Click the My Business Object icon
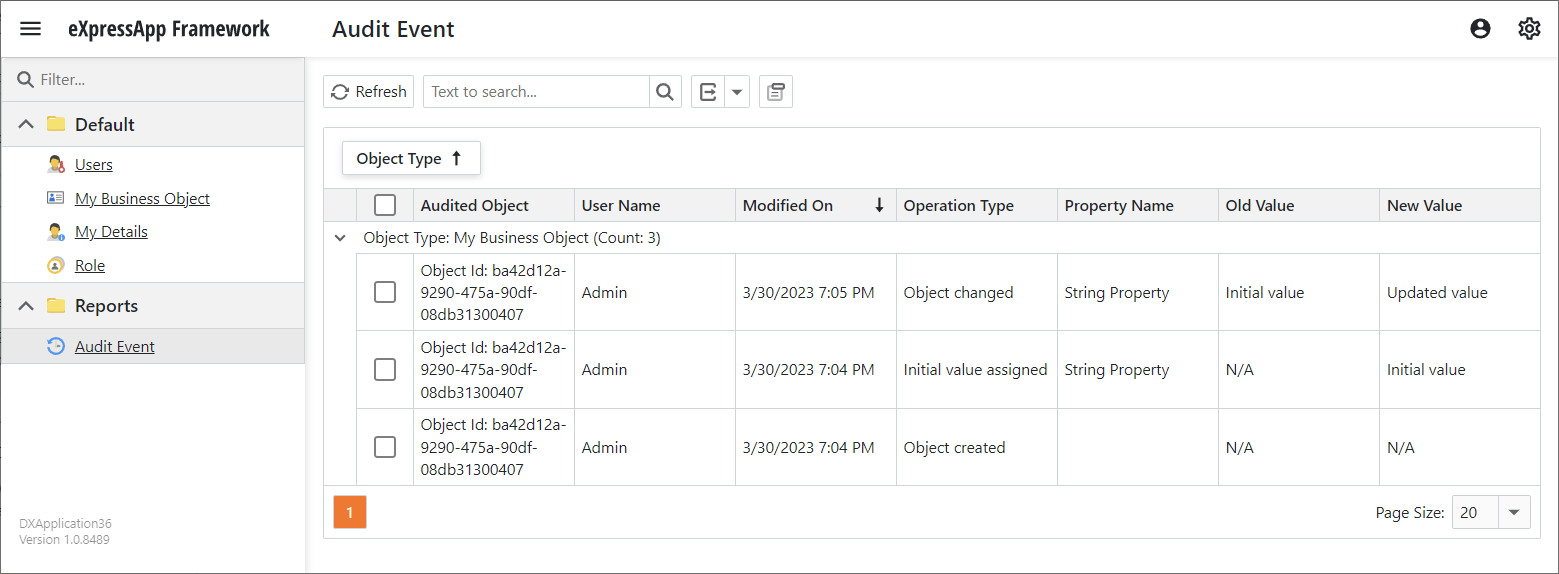 point(56,198)
